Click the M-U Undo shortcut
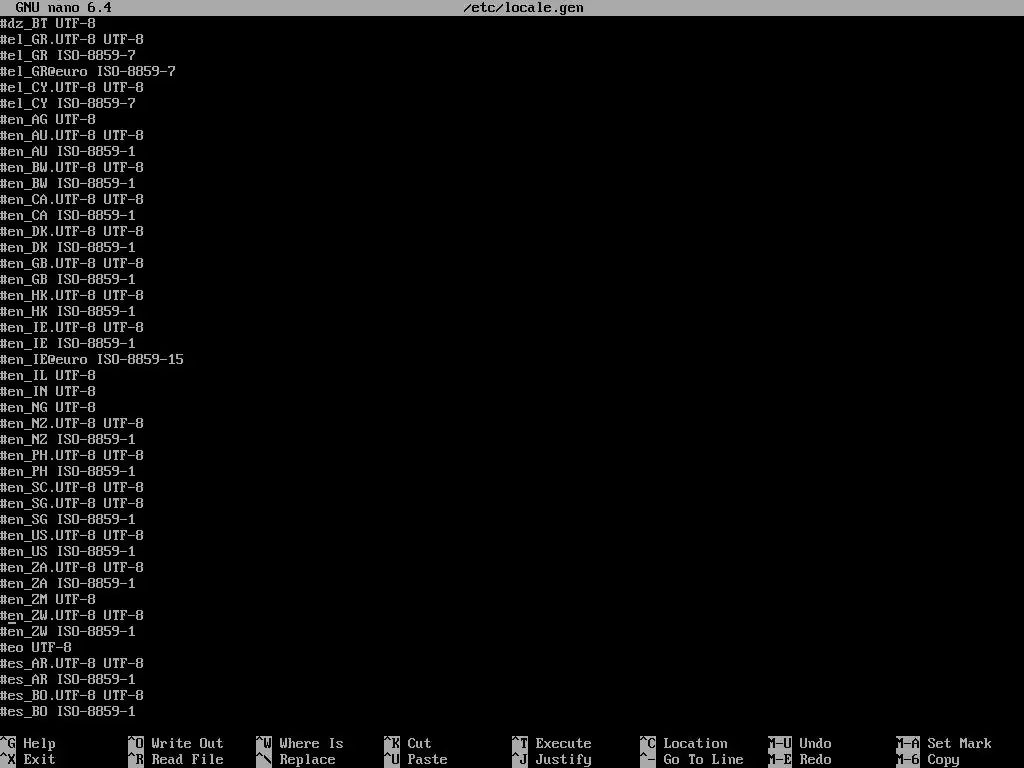1024x768 pixels. 800,743
